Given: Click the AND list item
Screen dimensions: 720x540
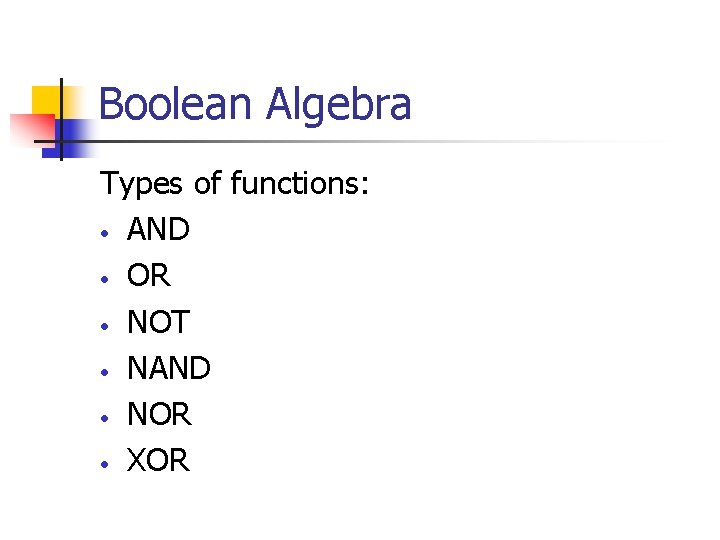Looking at the screenshot, I should click(x=158, y=229).
